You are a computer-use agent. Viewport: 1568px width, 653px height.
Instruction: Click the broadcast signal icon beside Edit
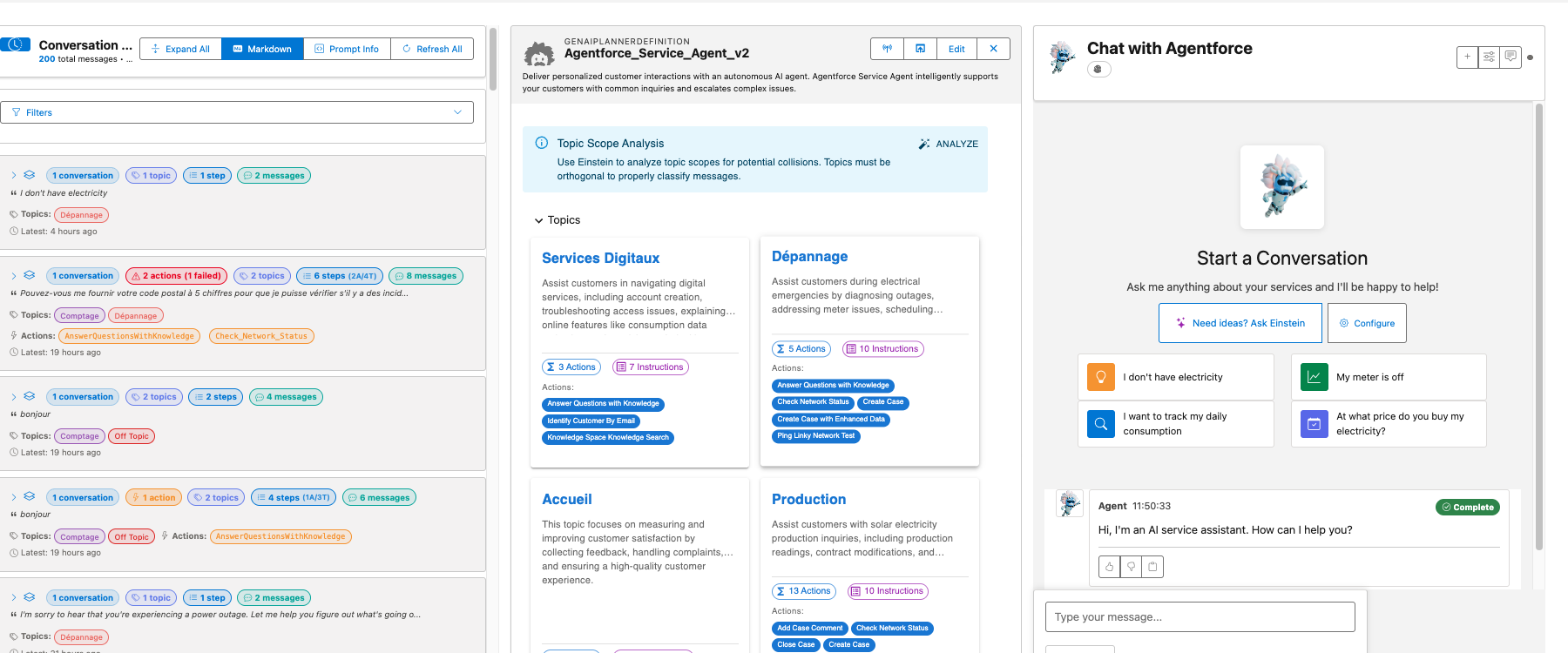click(887, 49)
